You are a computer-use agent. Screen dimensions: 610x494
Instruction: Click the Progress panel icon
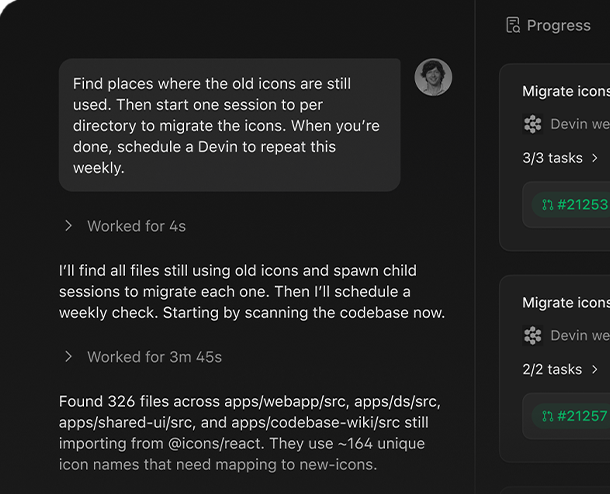click(x=513, y=25)
